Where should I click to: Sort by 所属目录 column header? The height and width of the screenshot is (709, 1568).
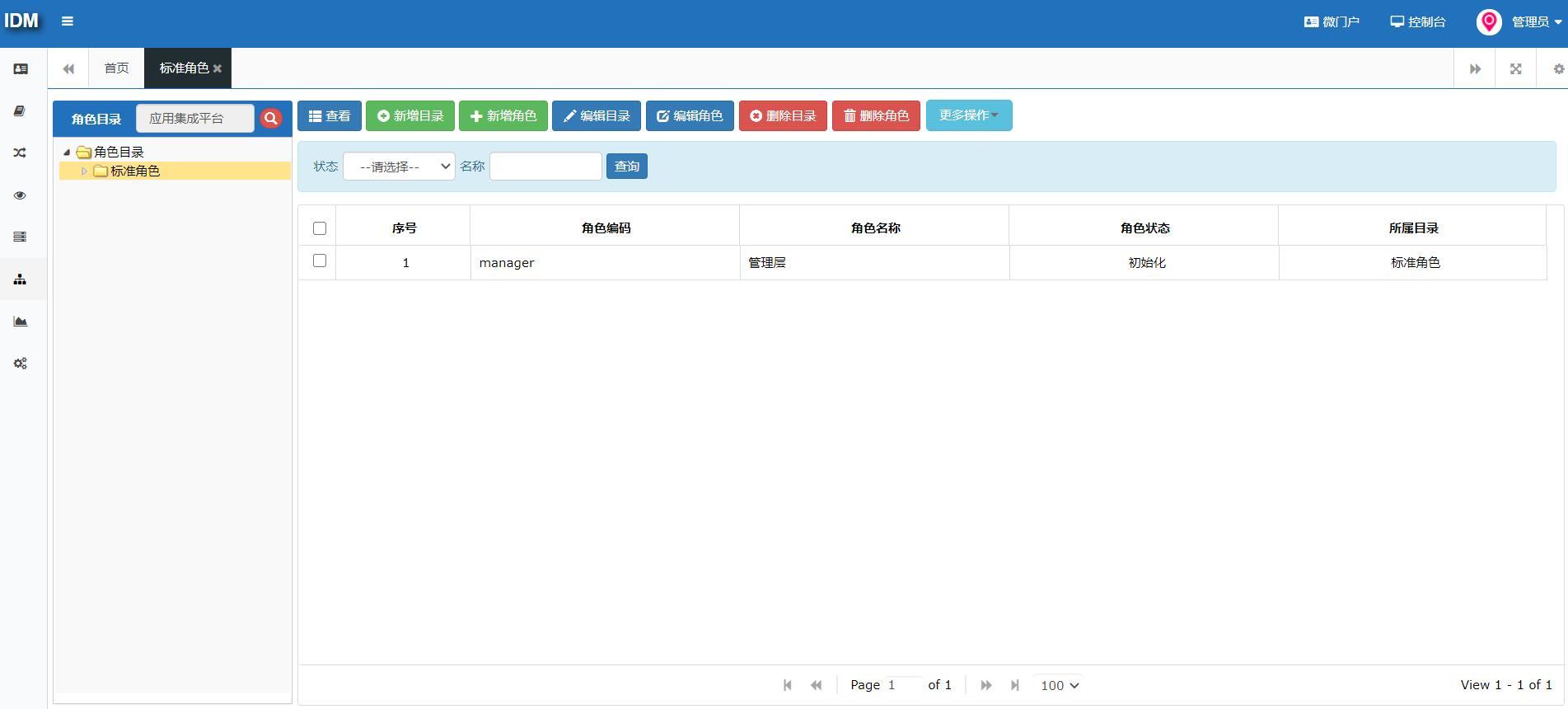(1413, 228)
